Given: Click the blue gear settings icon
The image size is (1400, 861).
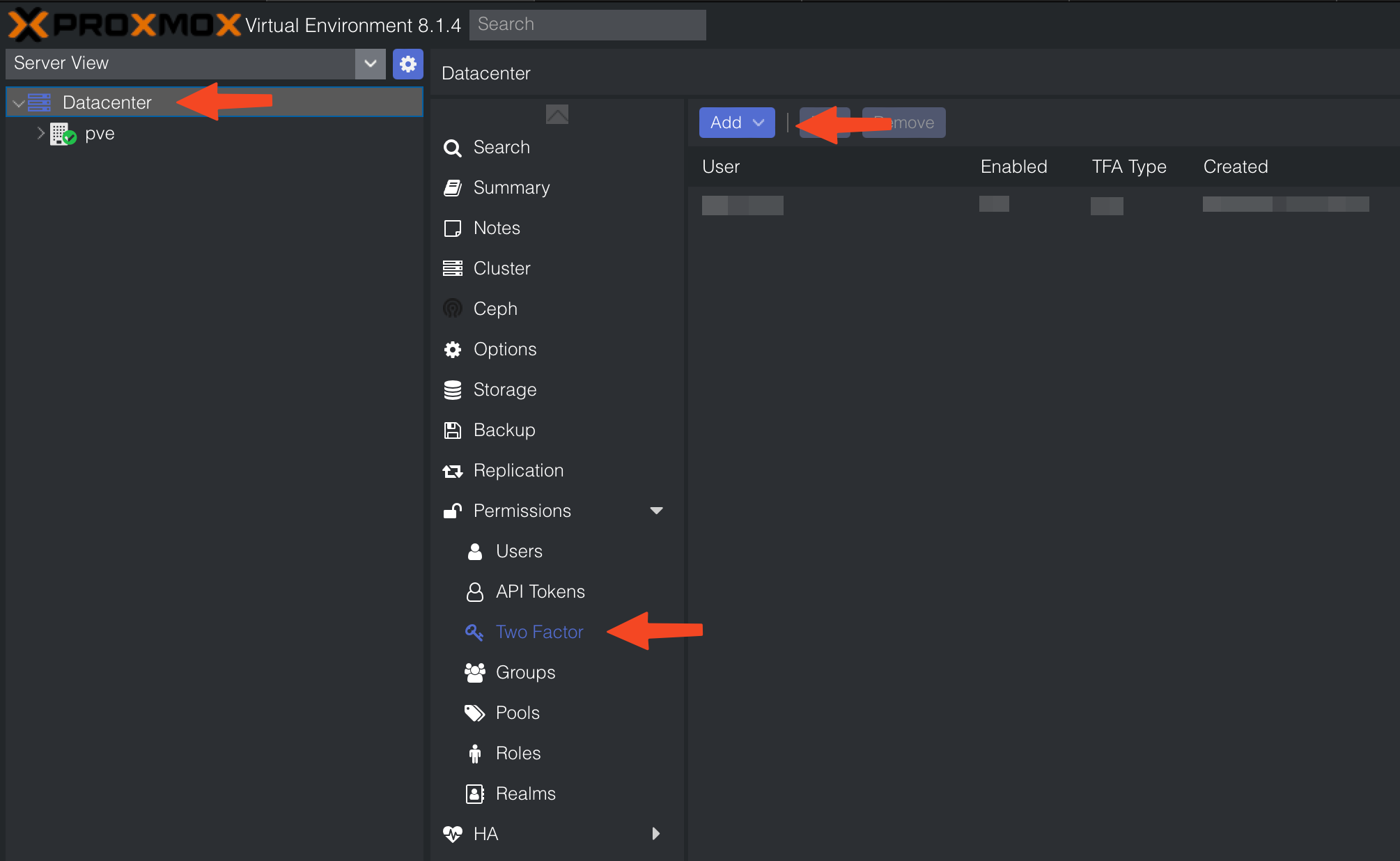Looking at the screenshot, I should coord(407,64).
